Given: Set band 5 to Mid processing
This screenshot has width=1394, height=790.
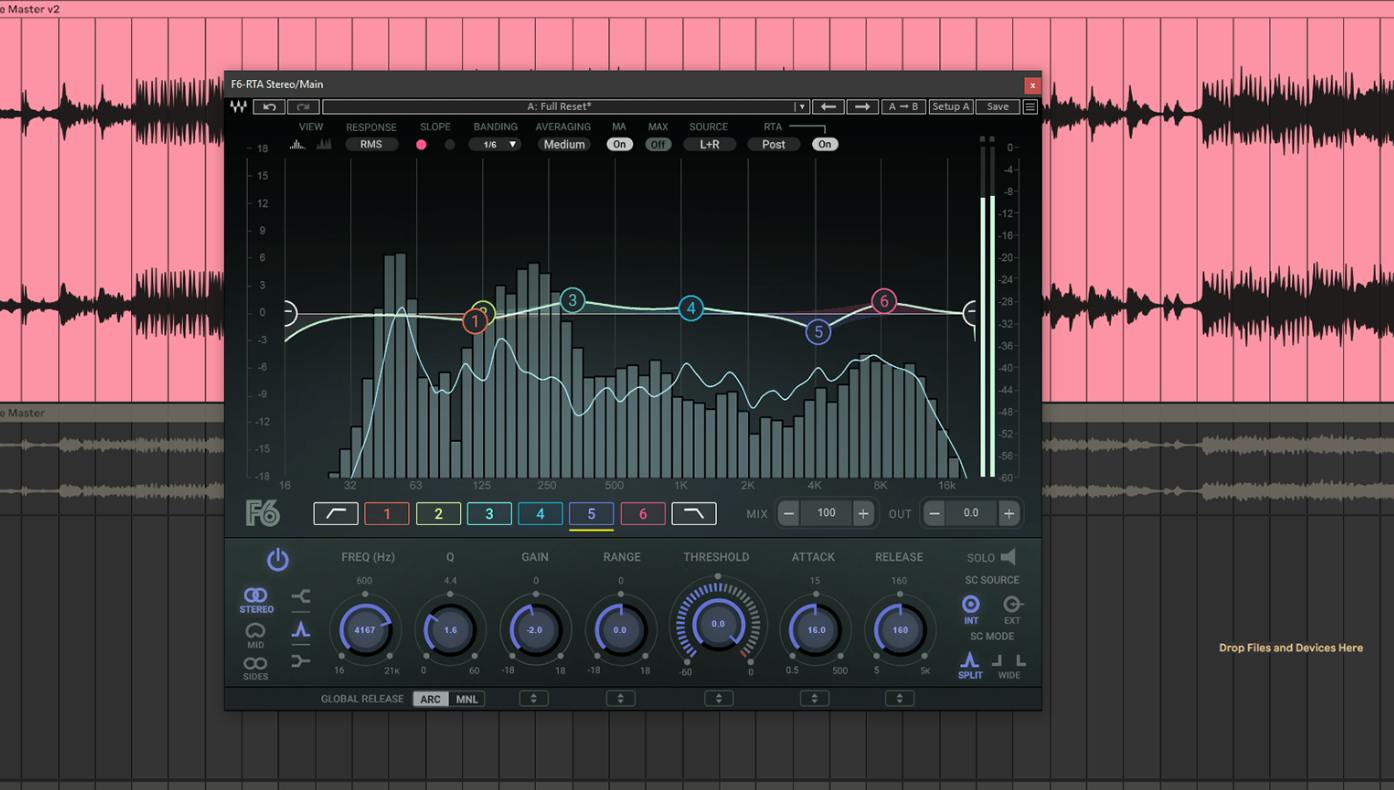Looking at the screenshot, I should point(255,635).
